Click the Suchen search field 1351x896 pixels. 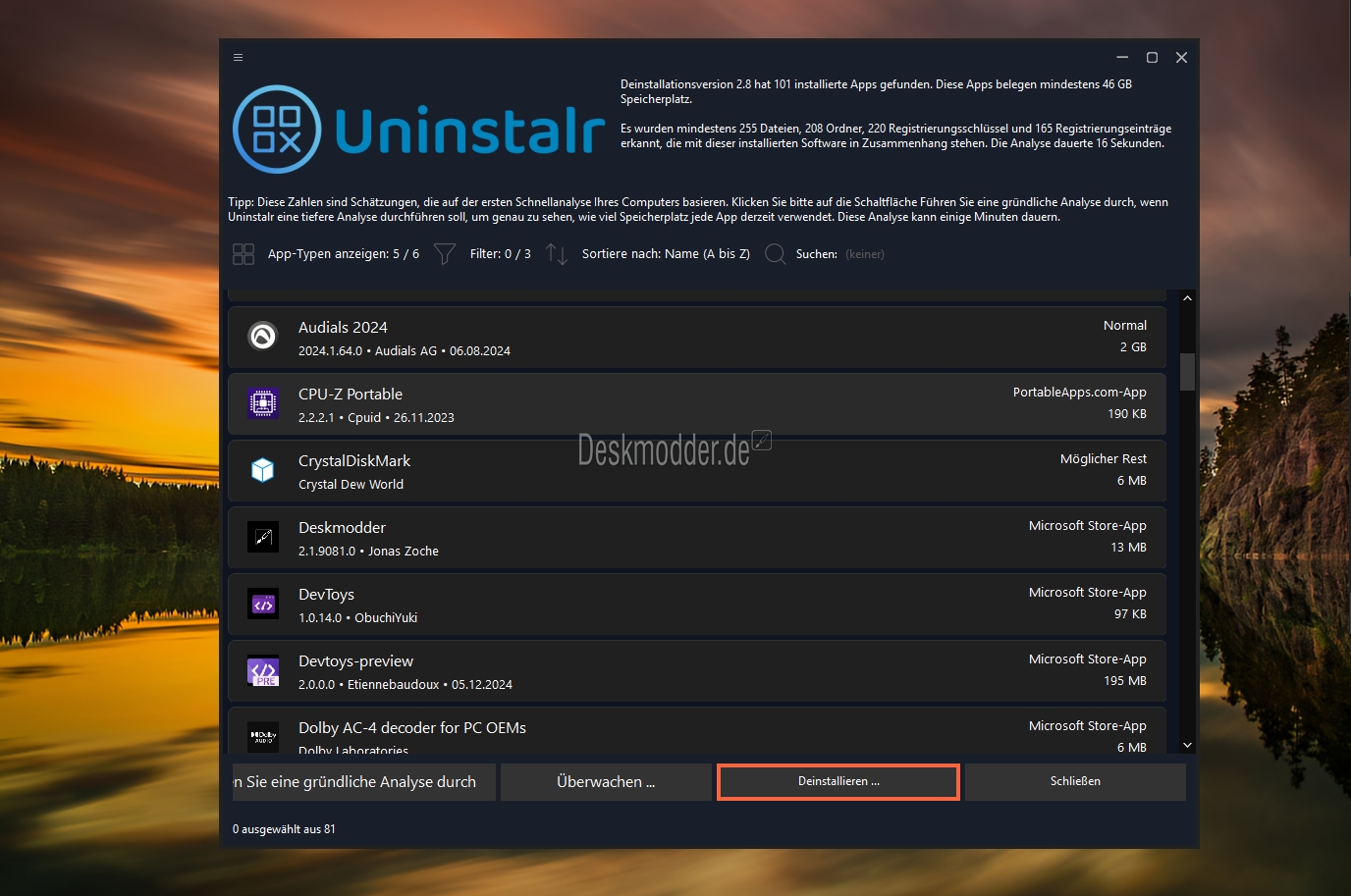pos(865,254)
